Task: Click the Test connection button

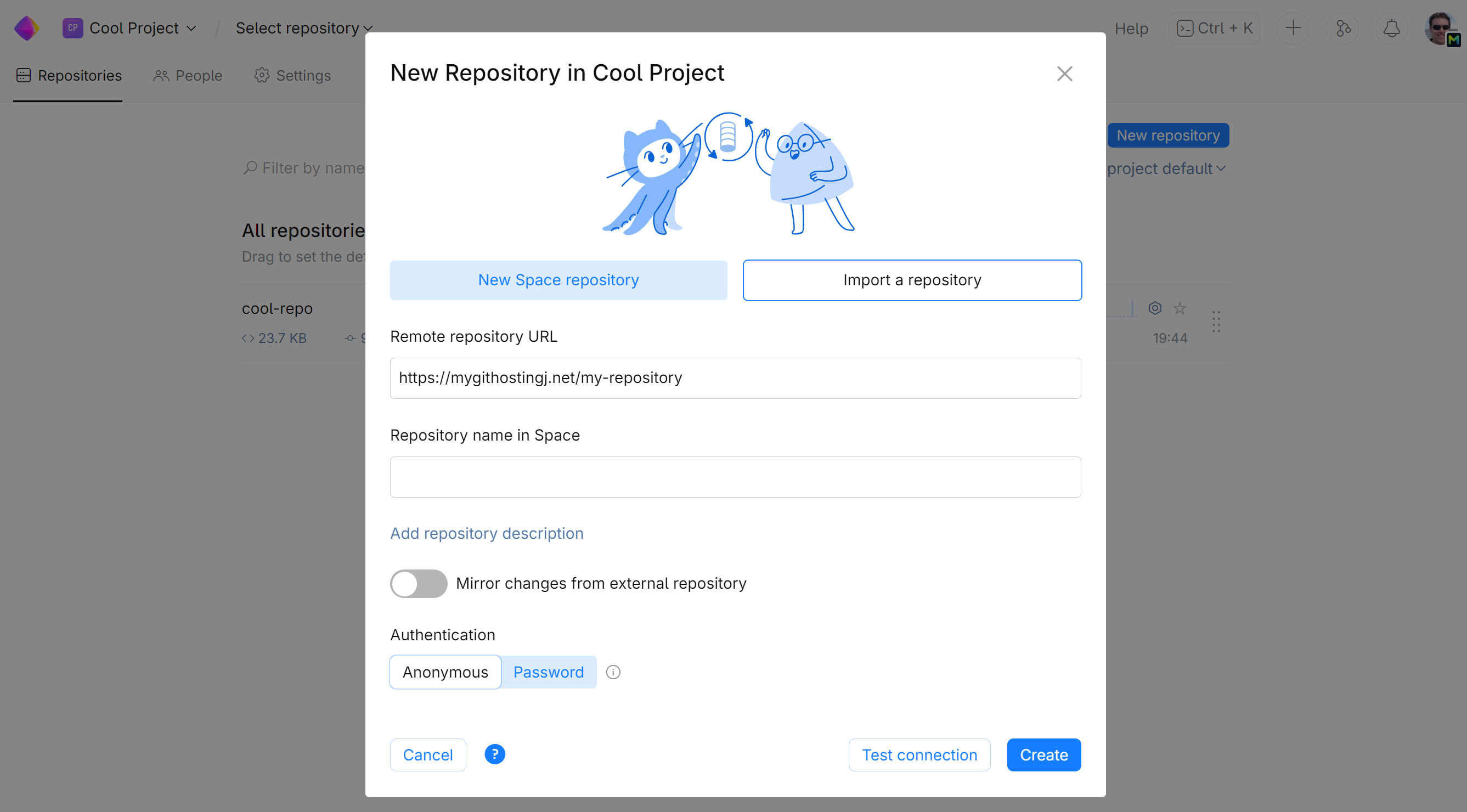Action: [919, 754]
